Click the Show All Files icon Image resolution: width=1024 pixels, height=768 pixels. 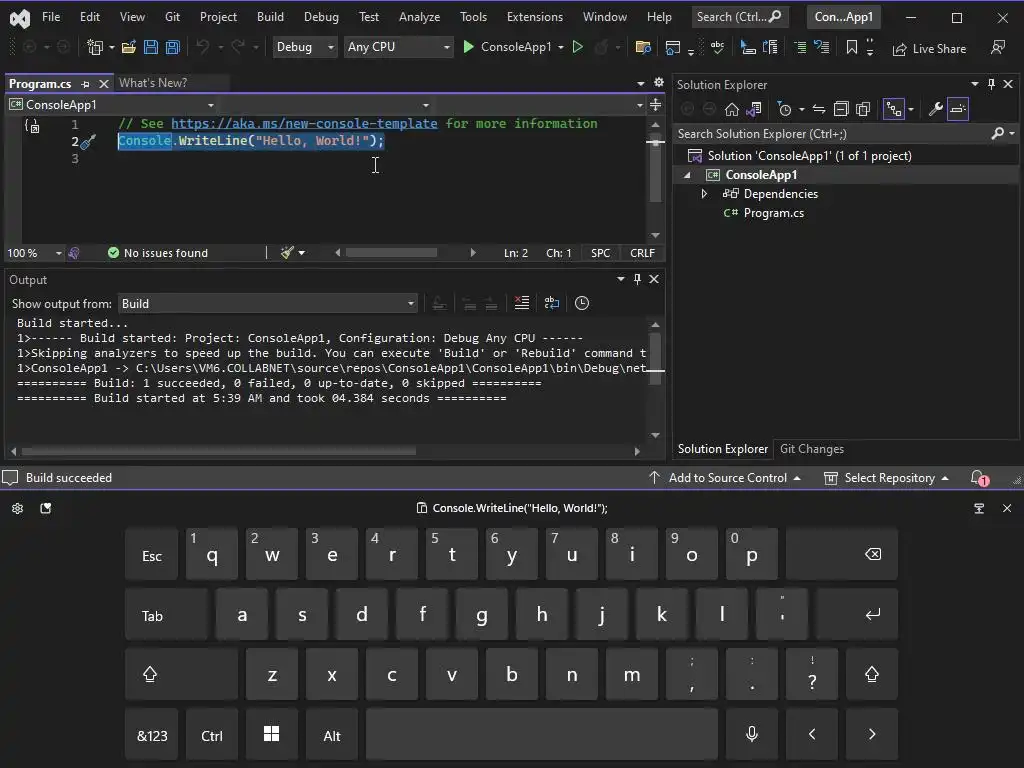point(863,109)
